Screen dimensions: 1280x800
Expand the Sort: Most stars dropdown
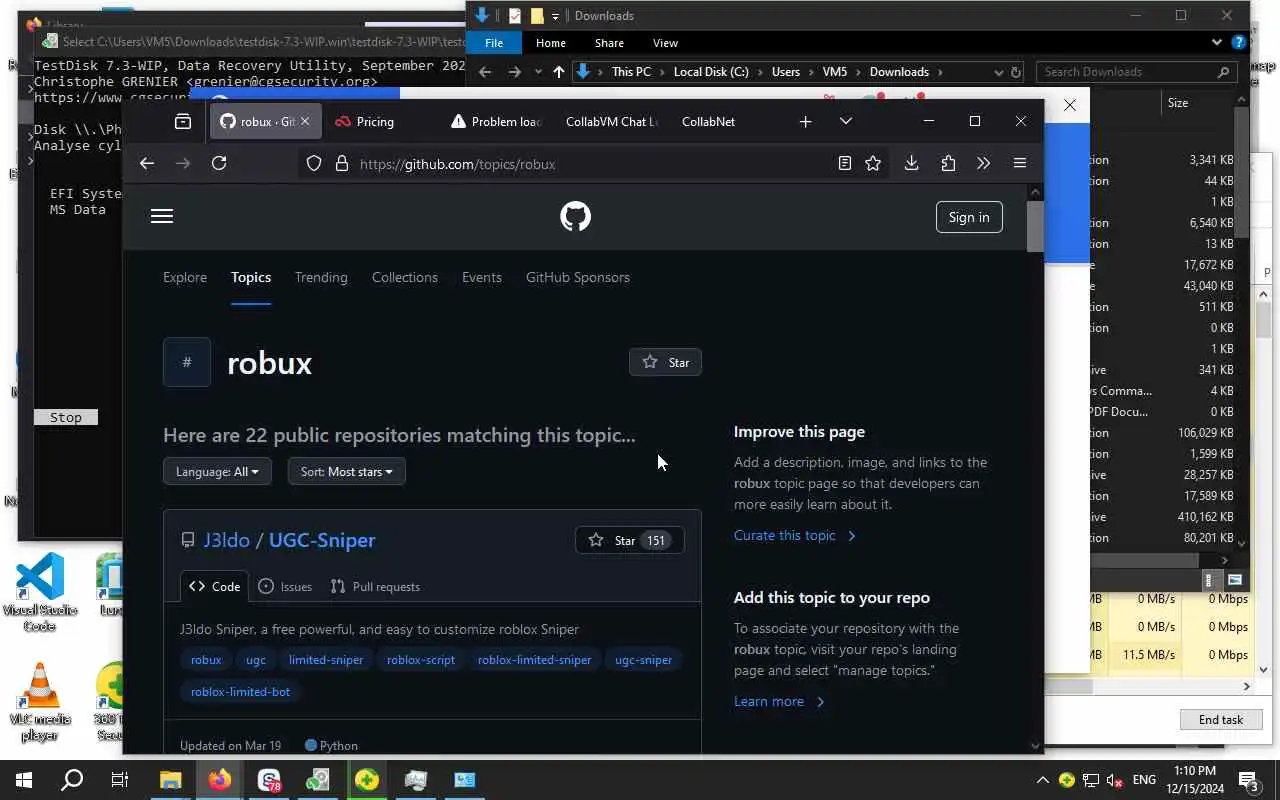pos(346,471)
